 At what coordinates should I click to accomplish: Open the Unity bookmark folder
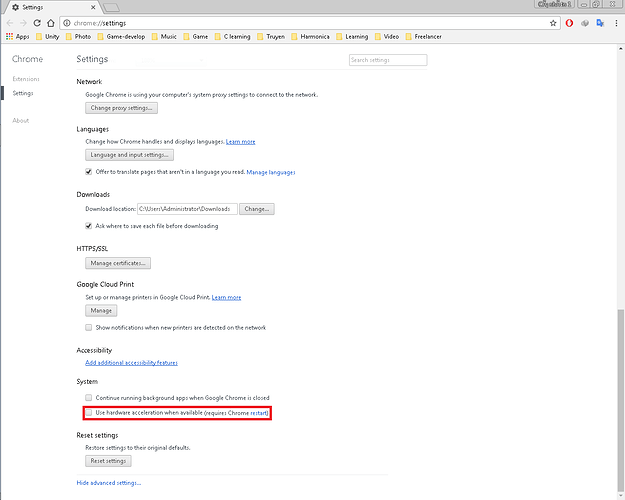(47, 37)
